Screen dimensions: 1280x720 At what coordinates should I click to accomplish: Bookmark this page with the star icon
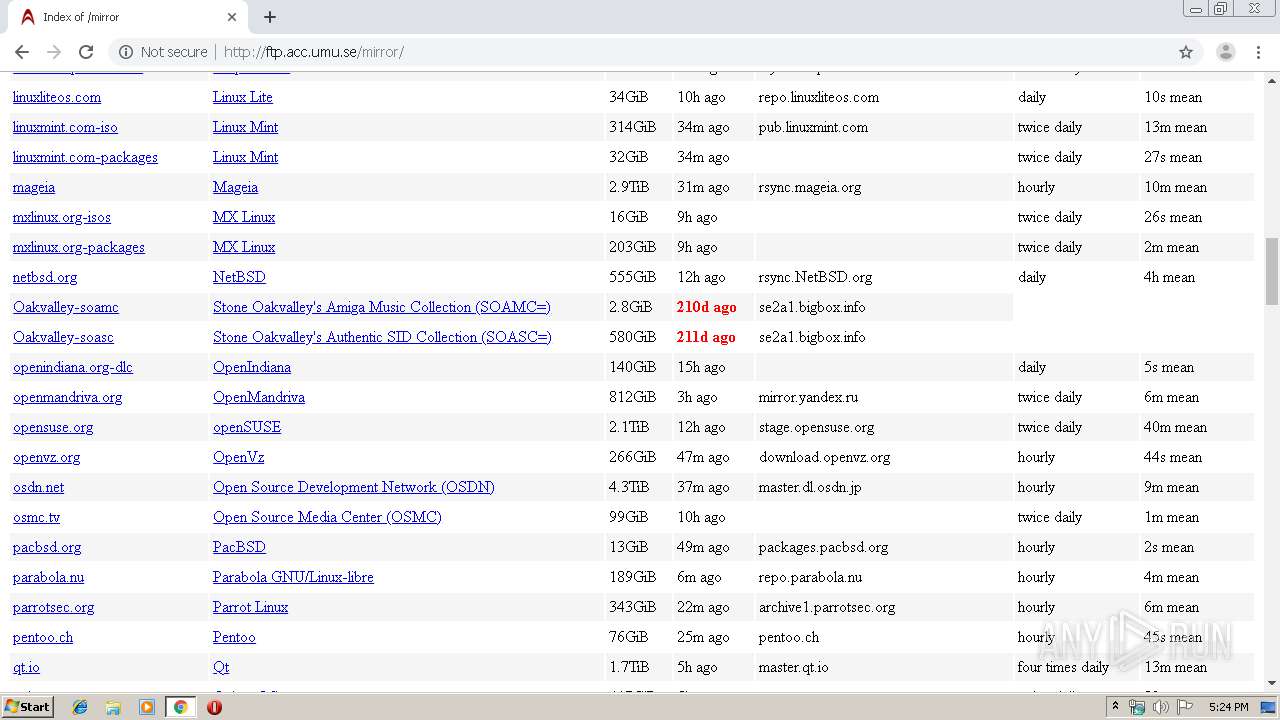1186,52
